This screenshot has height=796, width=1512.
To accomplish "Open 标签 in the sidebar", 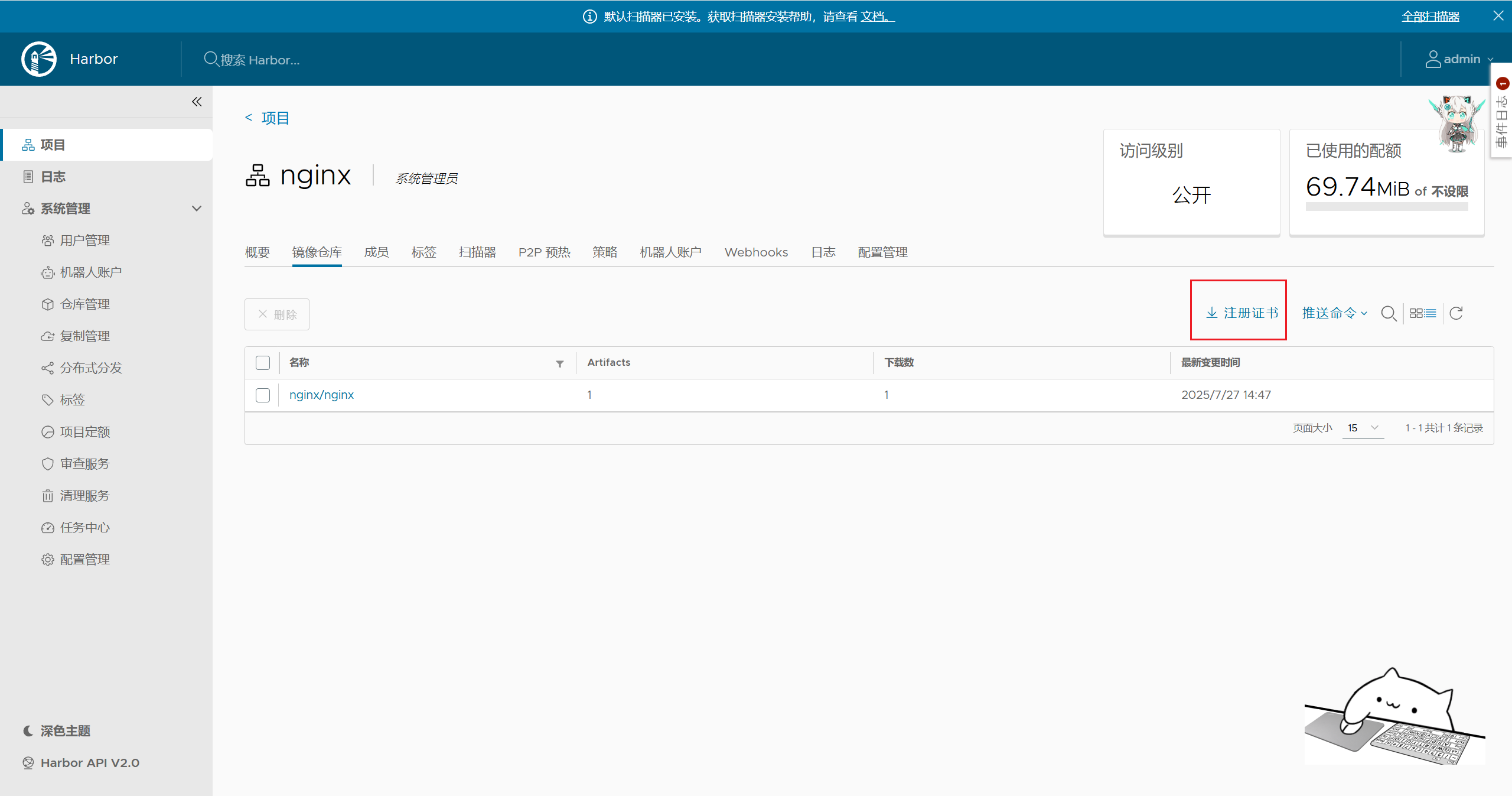I will click(73, 400).
